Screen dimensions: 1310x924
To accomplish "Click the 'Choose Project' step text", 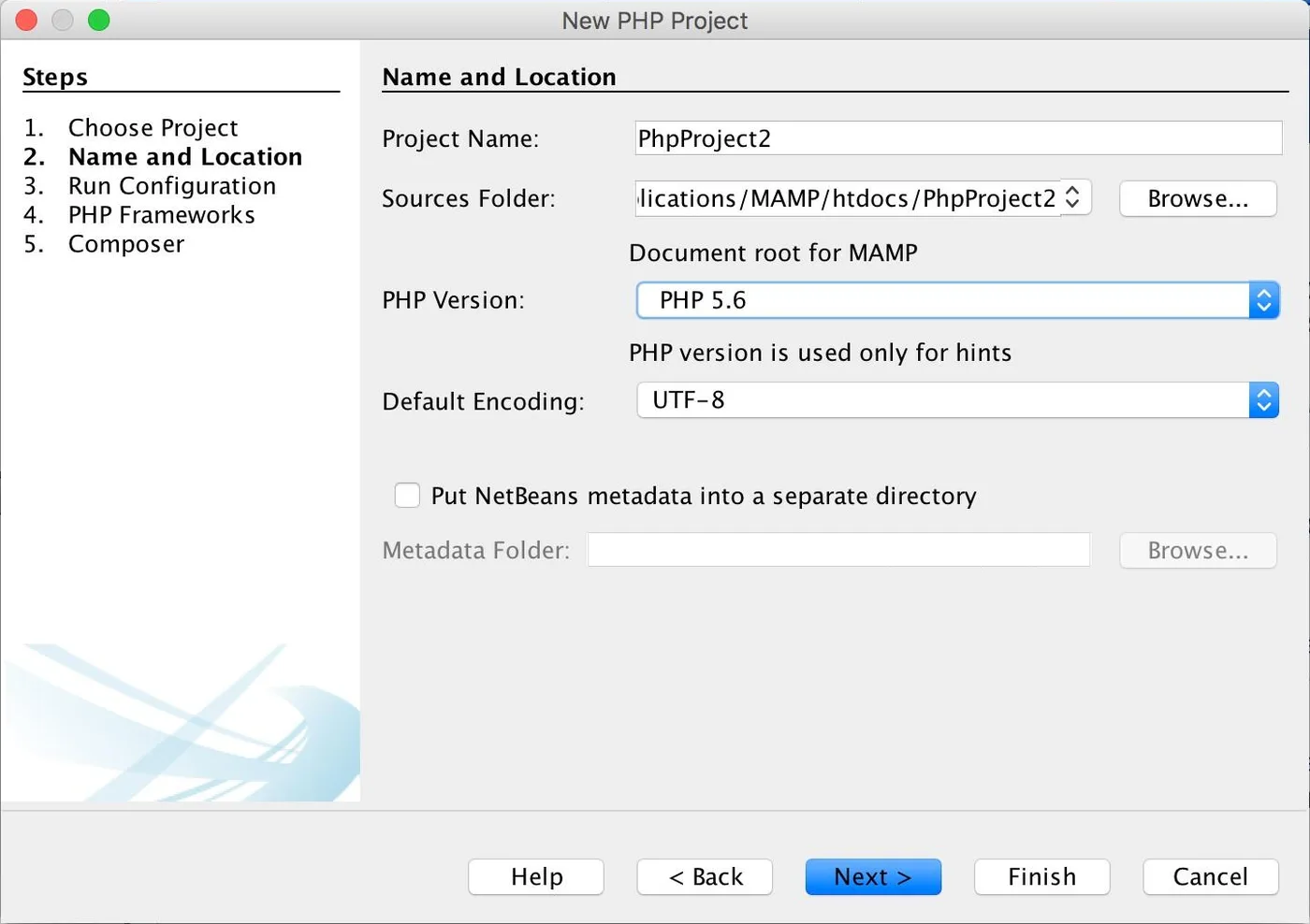I will [x=153, y=127].
